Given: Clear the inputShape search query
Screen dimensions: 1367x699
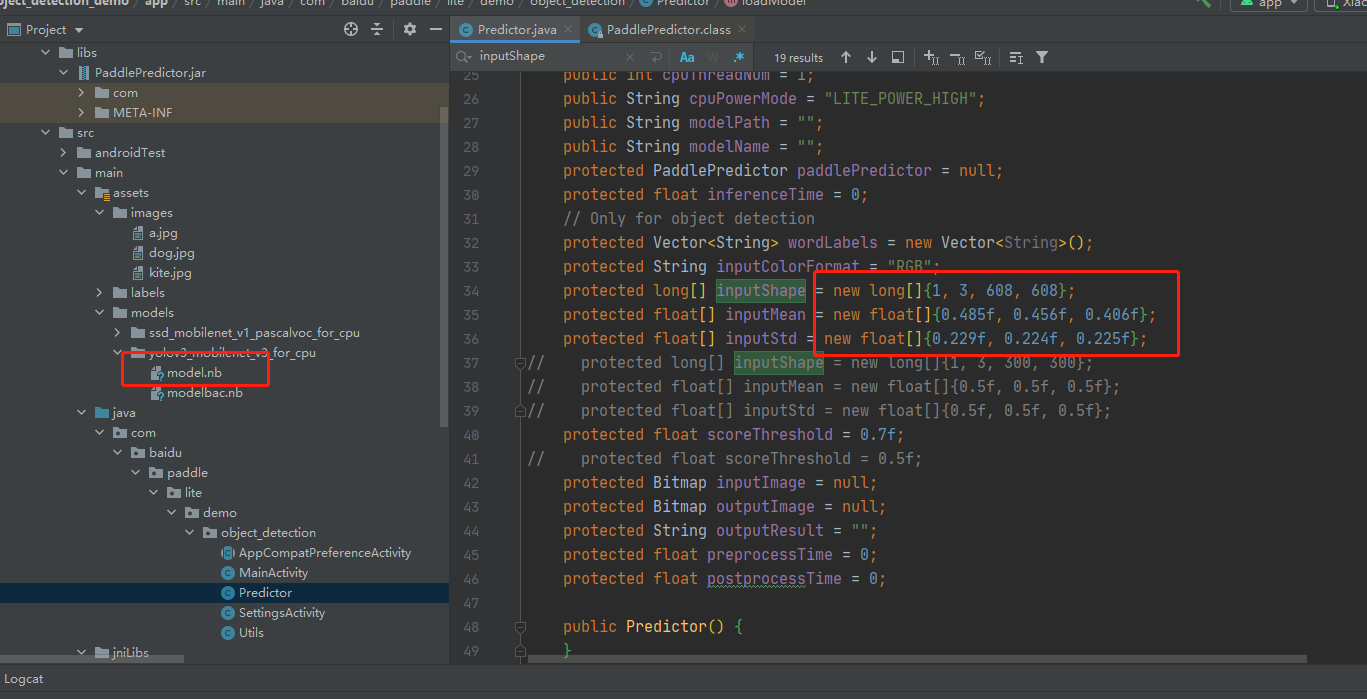Looking at the screenshot, I should pyautogui.click(x=630, y=57).
